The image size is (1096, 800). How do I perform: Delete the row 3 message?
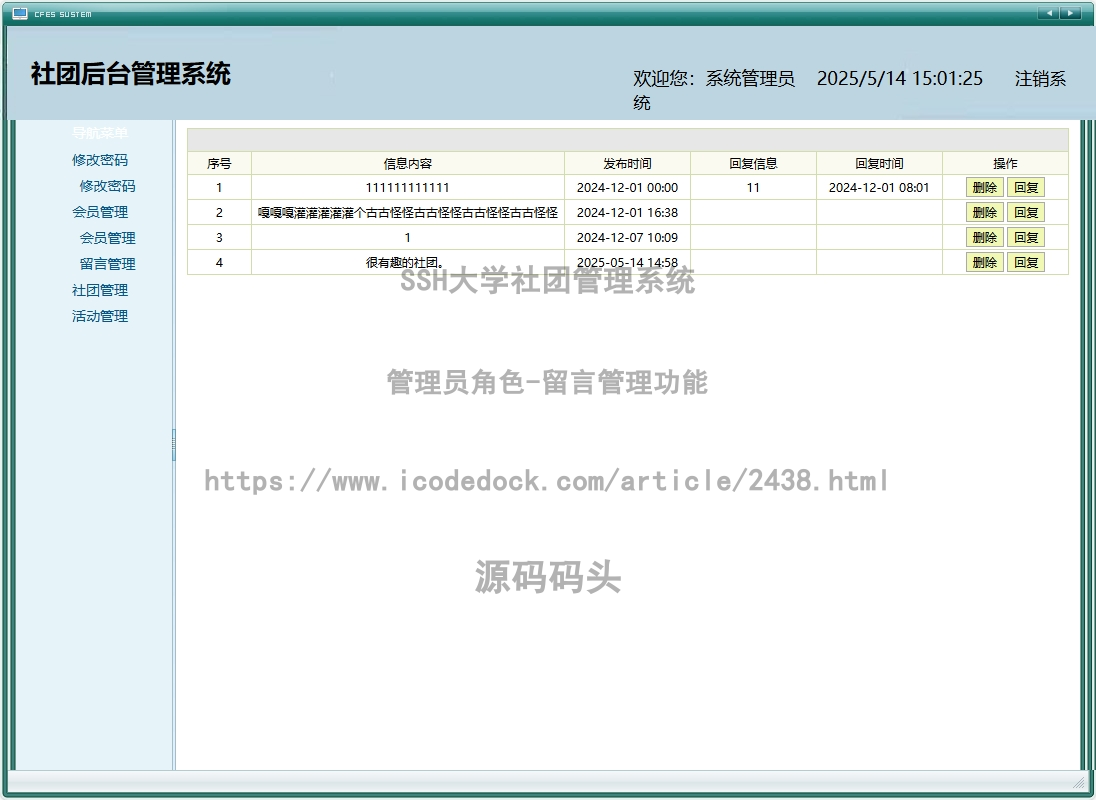point(984,238)
